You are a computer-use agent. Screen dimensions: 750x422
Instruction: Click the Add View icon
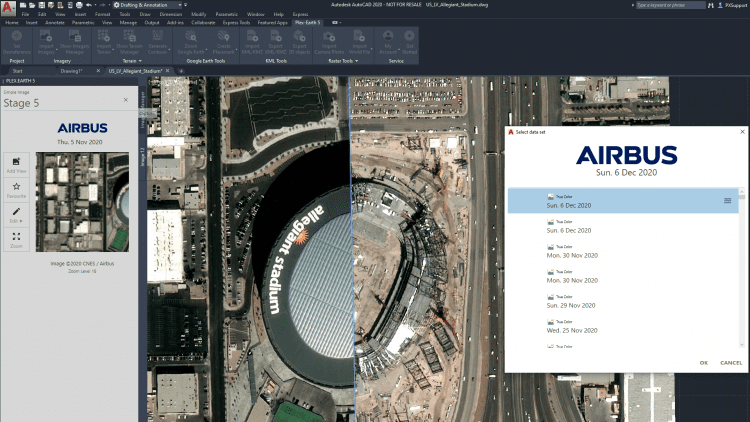pos(16,163)
